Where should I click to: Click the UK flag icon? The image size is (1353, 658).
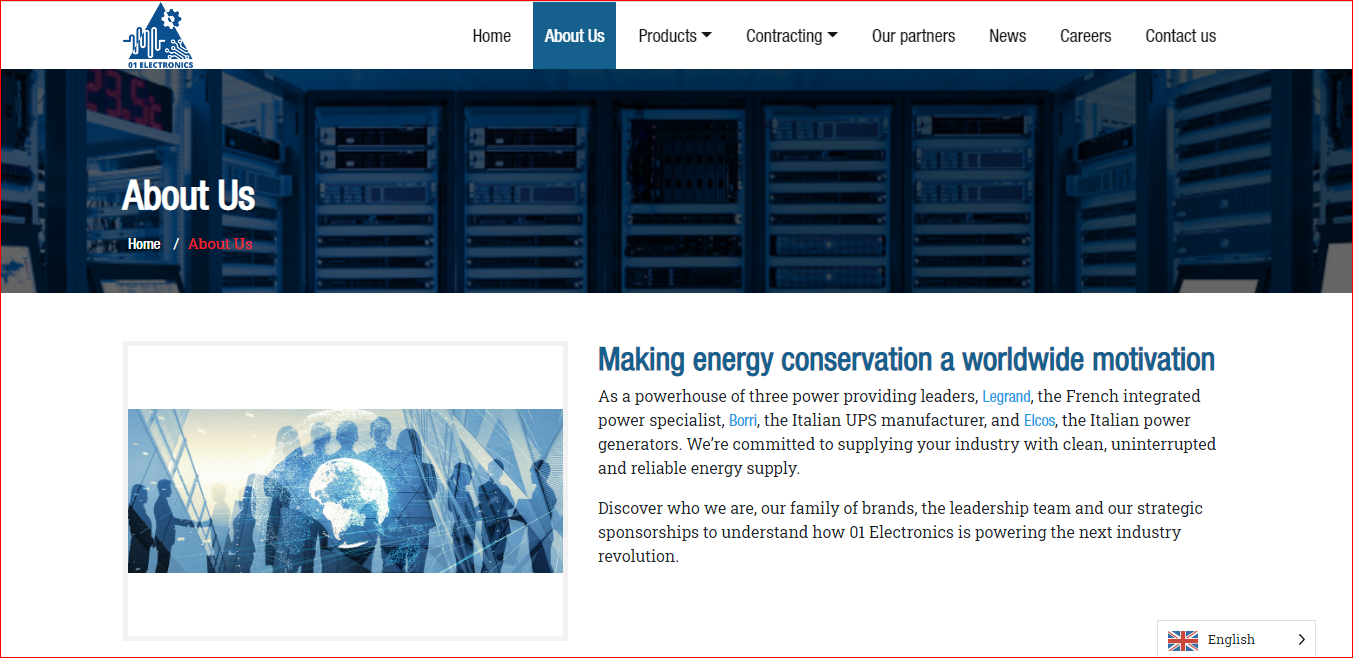tap(1183, 640)
